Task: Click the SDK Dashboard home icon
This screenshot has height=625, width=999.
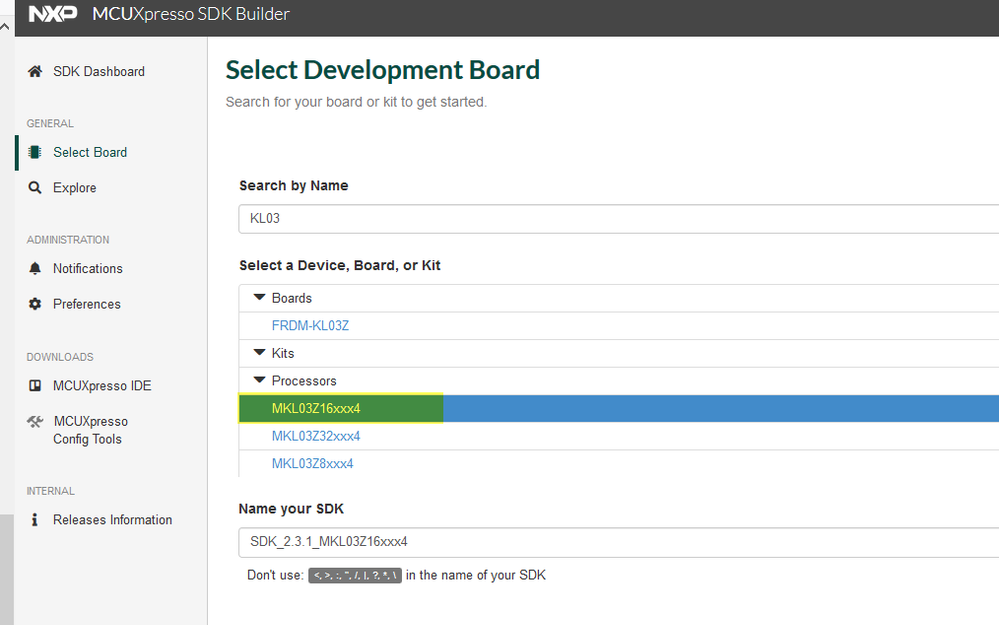Action: tap(35, 72)
